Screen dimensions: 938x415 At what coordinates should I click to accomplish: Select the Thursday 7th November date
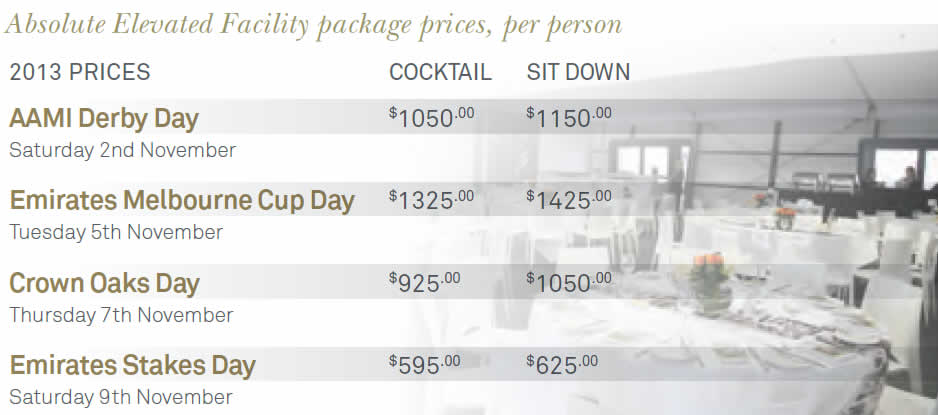121,315
